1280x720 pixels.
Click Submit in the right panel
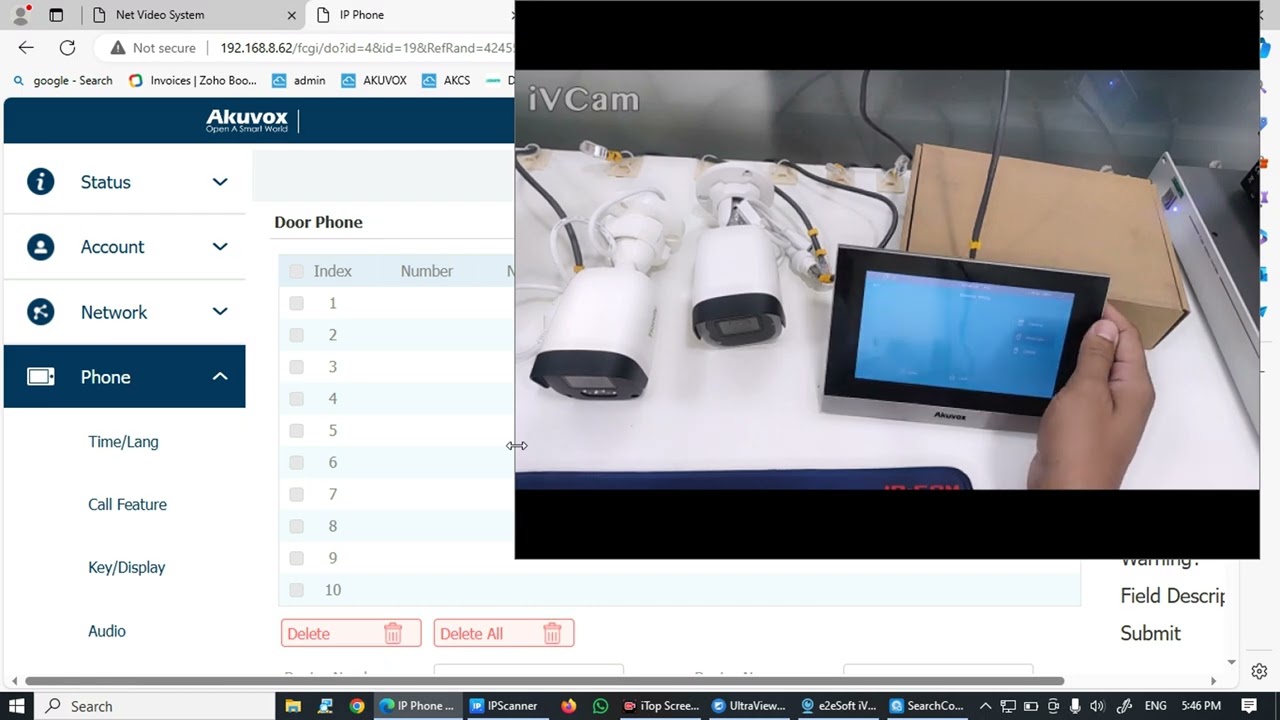click(1150, 633)
